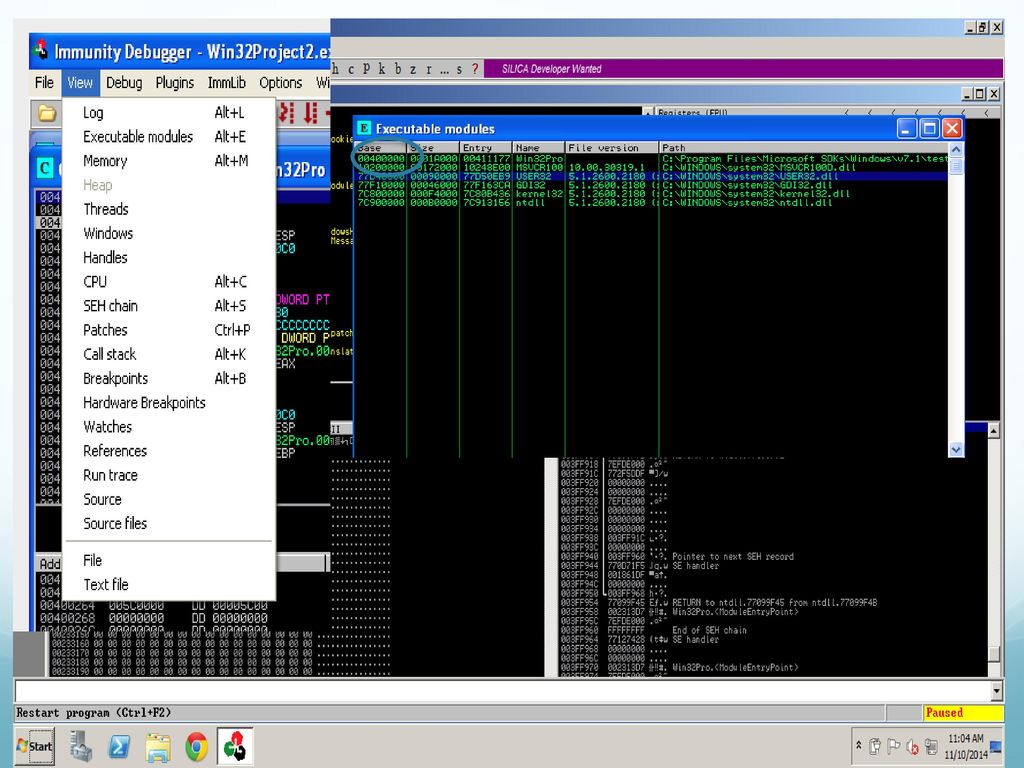
Task: Select Source files in the View menu
Action: pos(168,523)
